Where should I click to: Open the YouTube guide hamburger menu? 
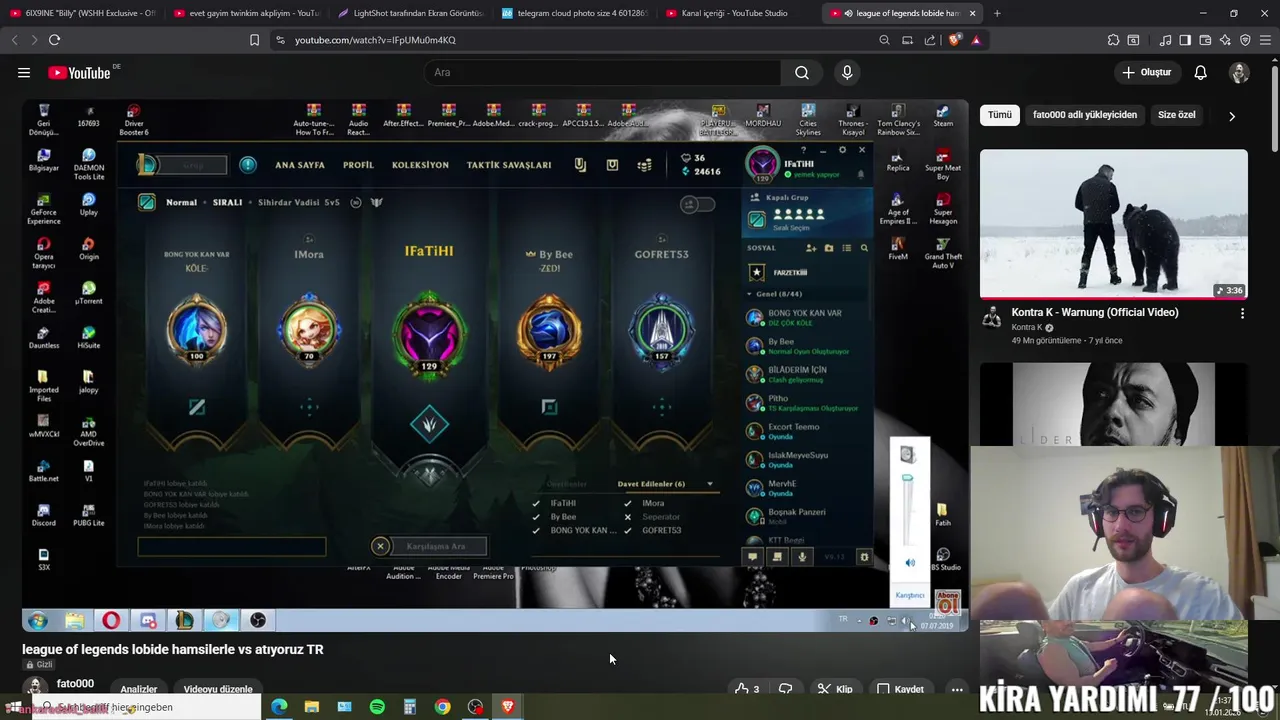[x=24, y=72]
